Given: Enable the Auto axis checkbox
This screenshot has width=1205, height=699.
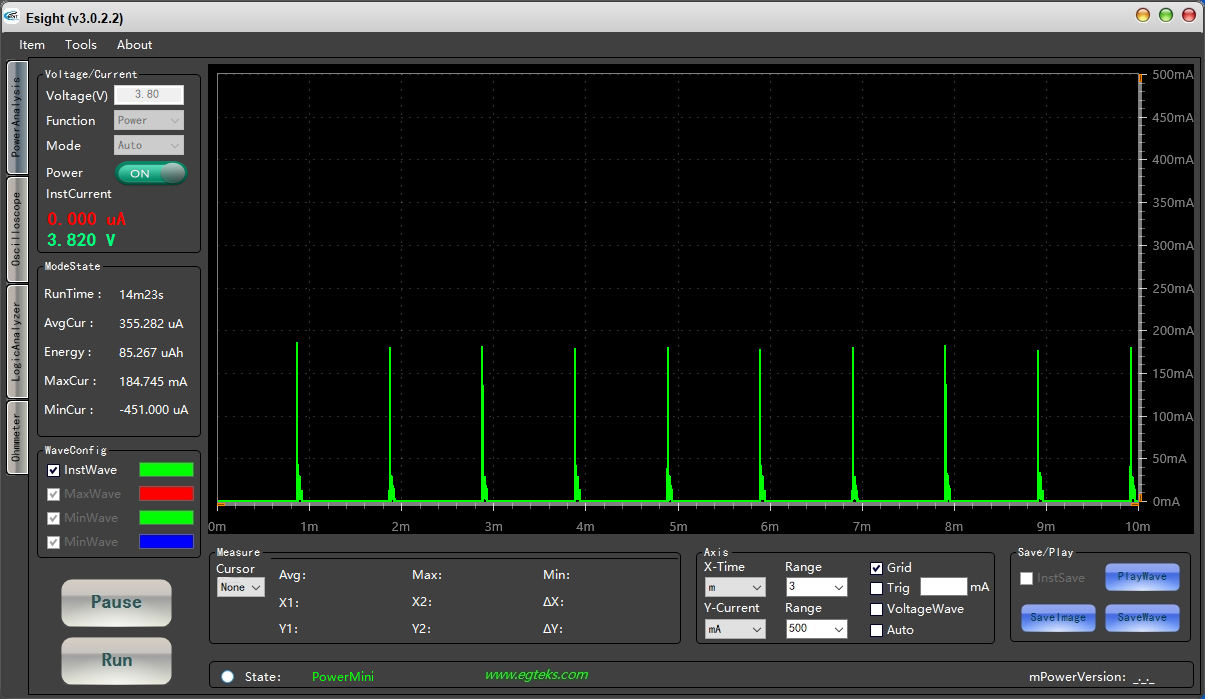Looking at the screenshot, I should pos(877,630).
